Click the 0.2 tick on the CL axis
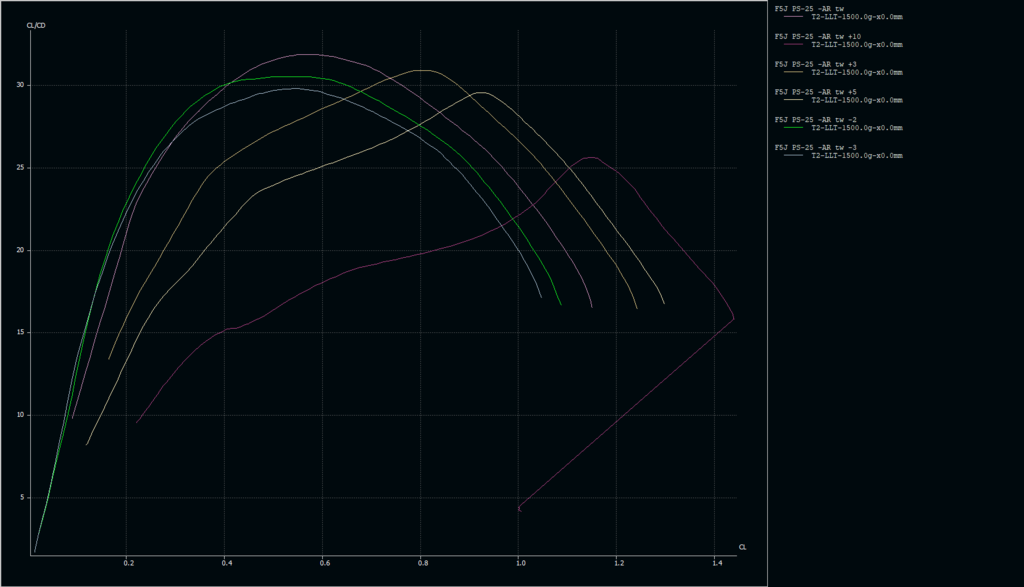 pos(128,564)
